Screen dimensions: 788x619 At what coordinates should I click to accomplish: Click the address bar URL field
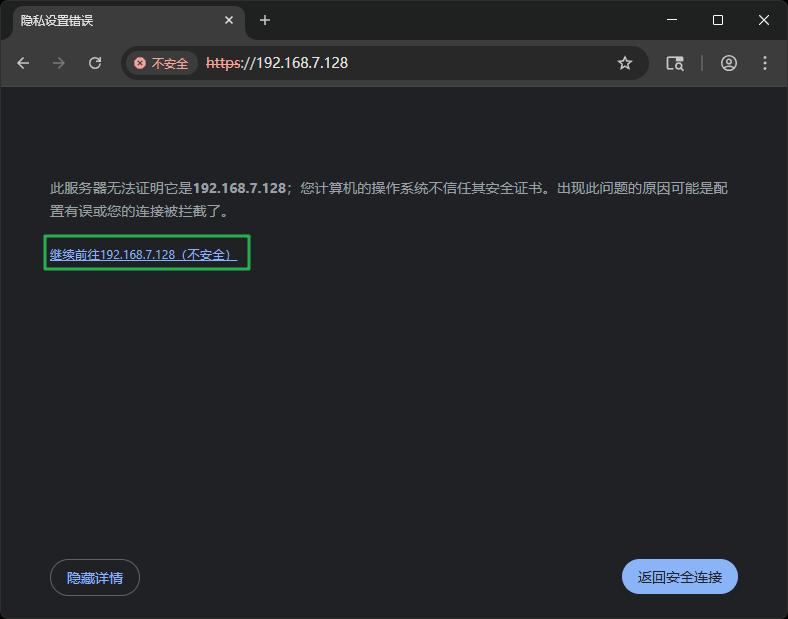tap(450, 63)
